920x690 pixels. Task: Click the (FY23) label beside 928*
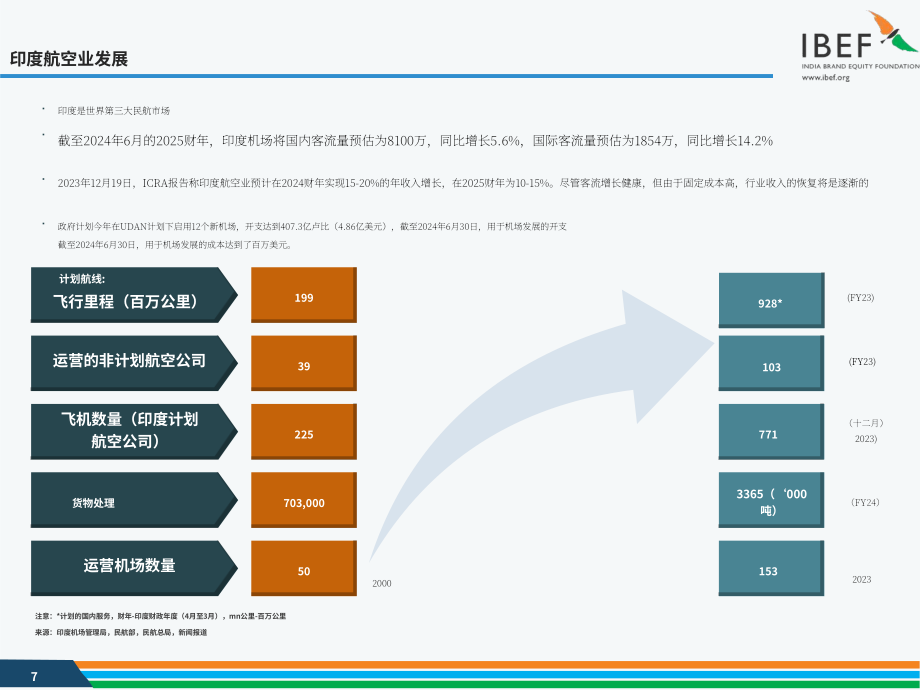pyautogui.click(x=861, y=297)
